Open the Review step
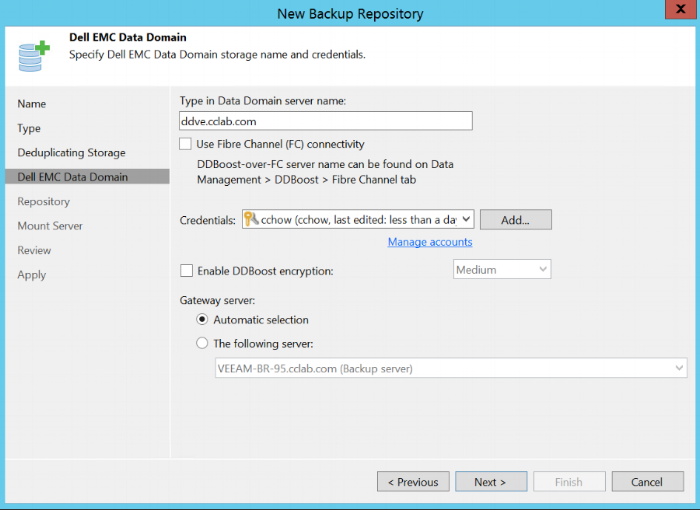 tap(34, 250)
